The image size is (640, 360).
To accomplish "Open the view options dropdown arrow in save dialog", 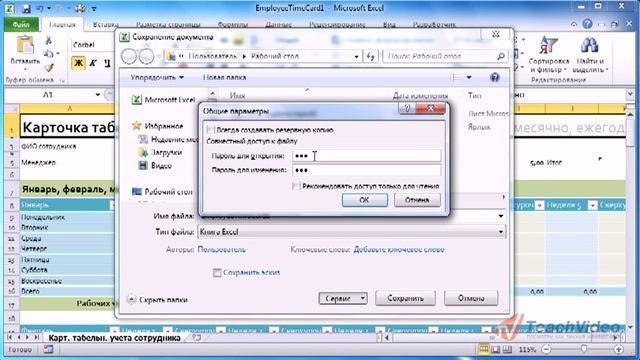I will click(x=469, y=77).
